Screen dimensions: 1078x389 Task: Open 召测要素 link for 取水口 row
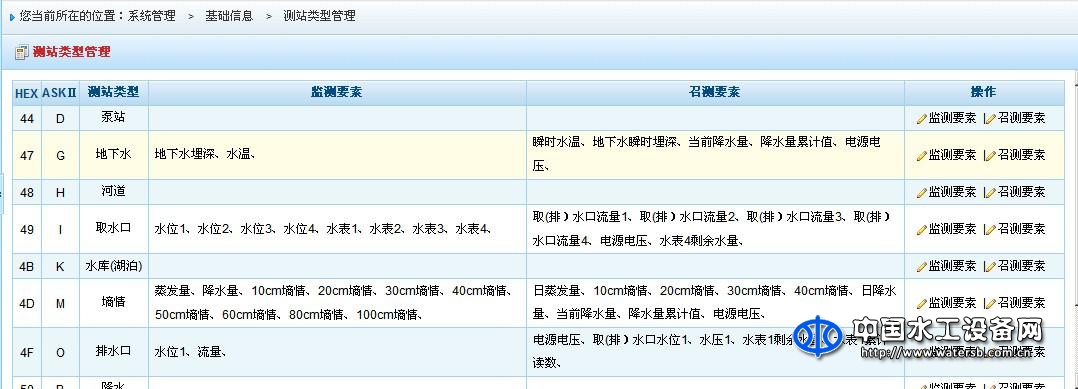pyautogui.click(x=1022, y=229)
